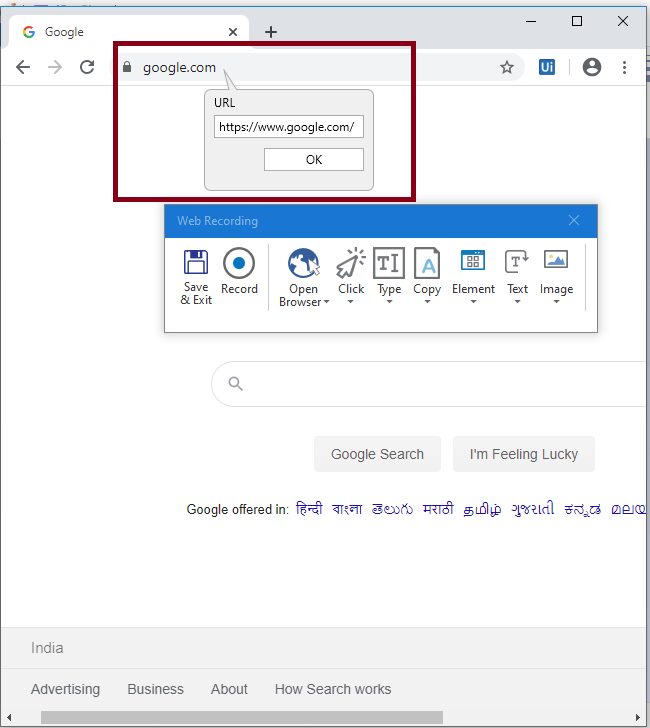Close the Web Recording panel
This screenshot has height=728, width=650.
tap(574, 221)
